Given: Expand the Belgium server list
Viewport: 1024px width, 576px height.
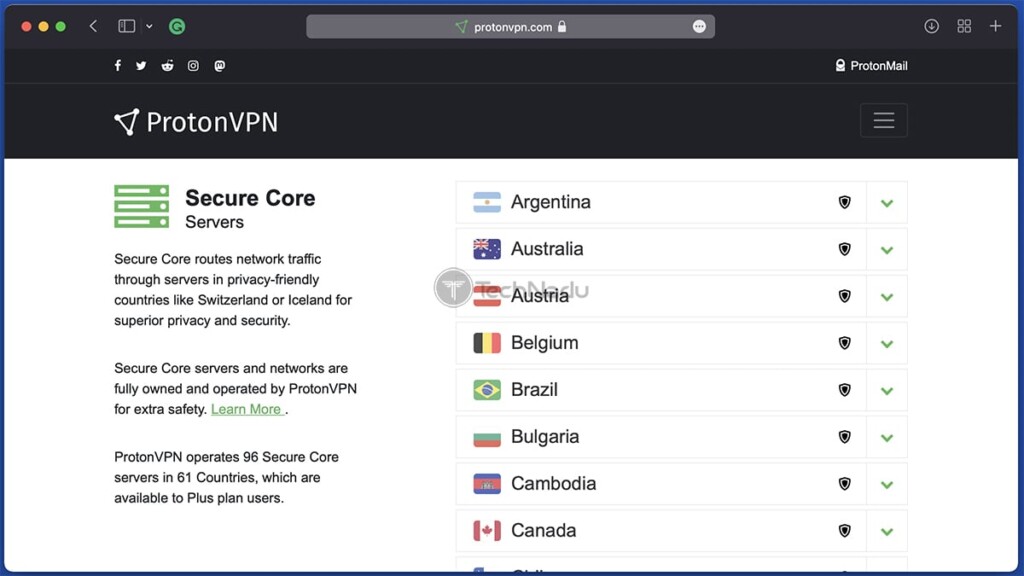Looking at the screenshot, I should 887,344.
